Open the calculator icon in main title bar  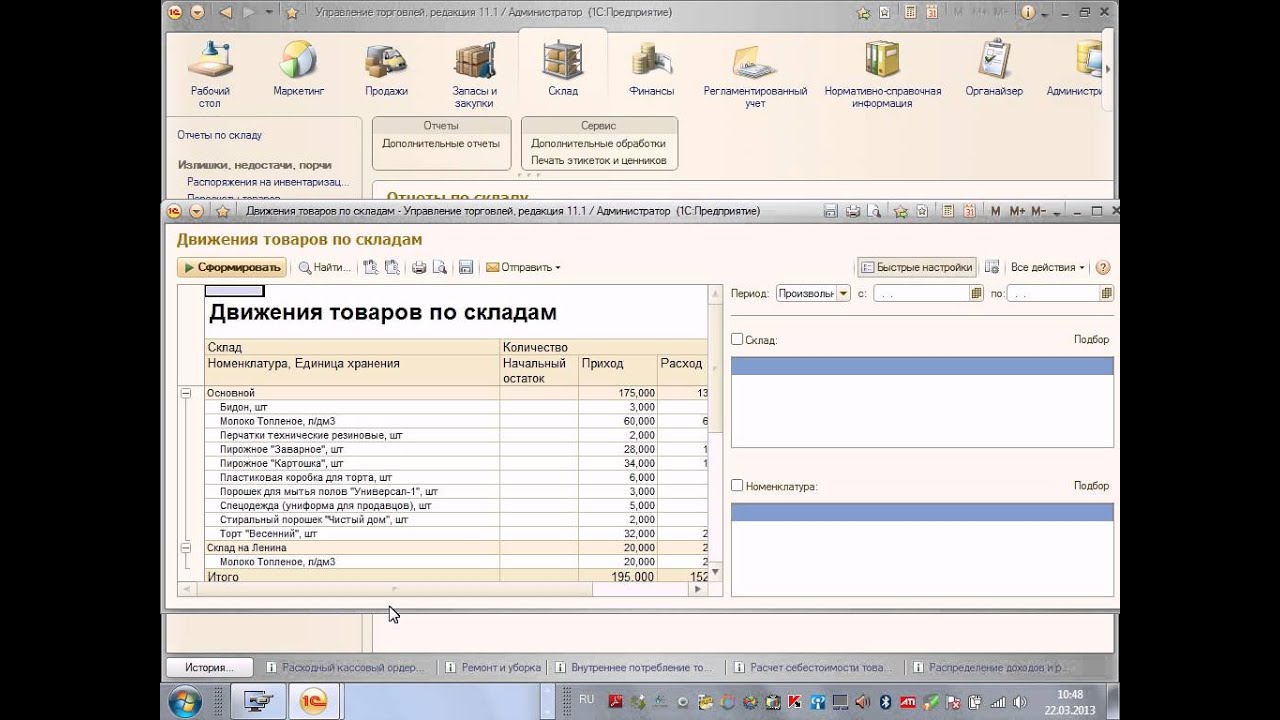click(911, 12)
